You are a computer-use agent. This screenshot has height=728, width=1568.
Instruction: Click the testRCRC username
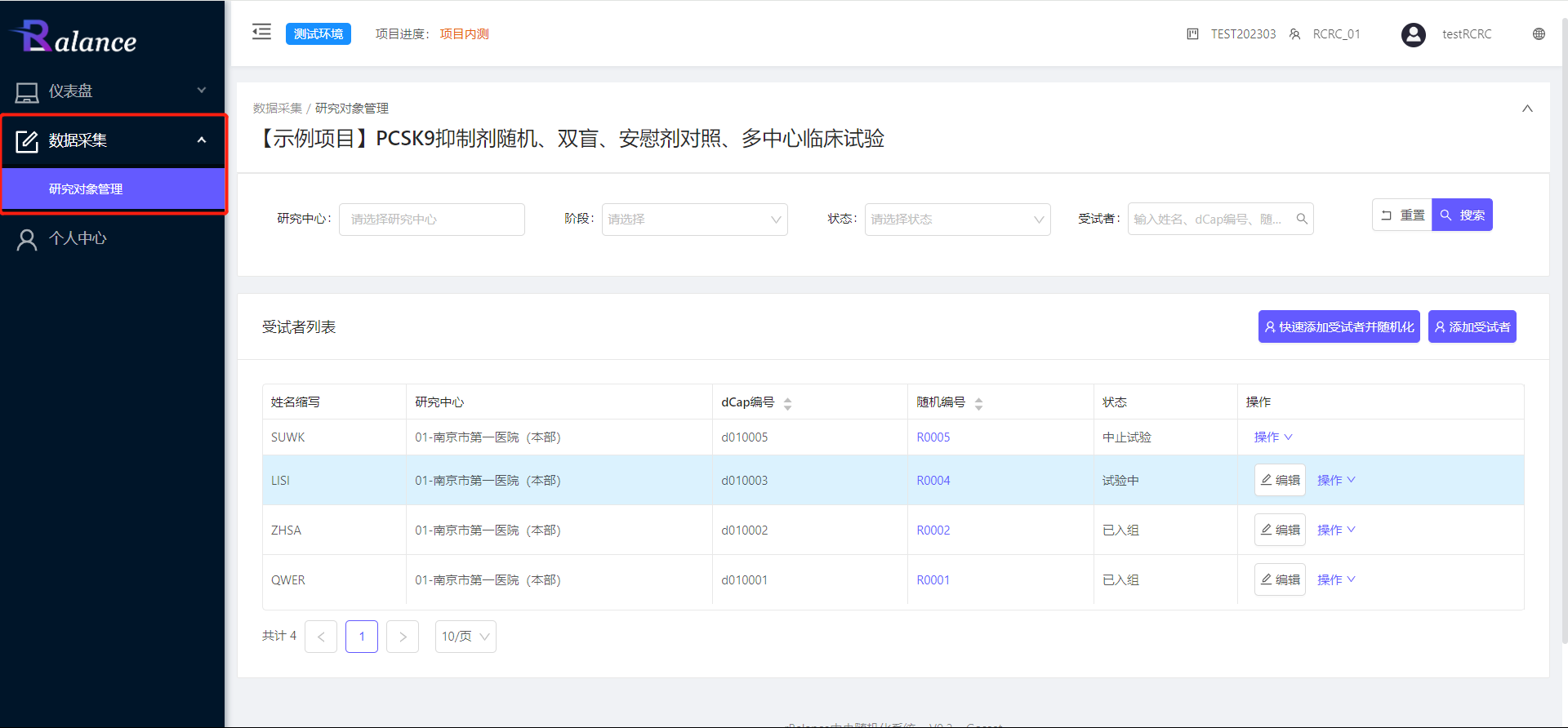click(1467, 33)
